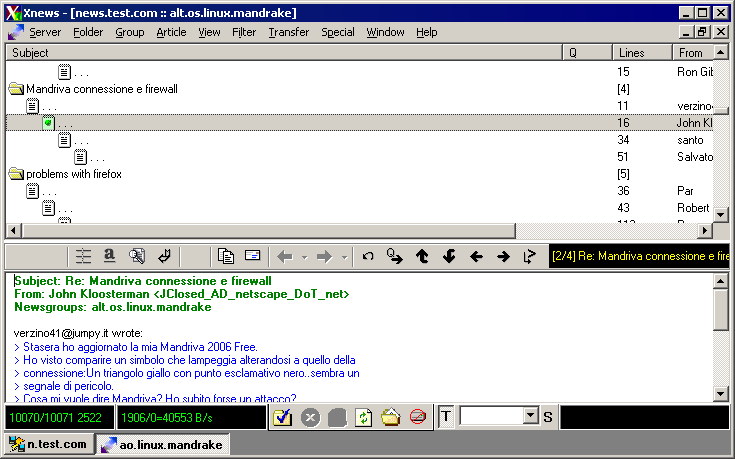
Task: Click the blue checkmark folder status icon
Action: 283,417
